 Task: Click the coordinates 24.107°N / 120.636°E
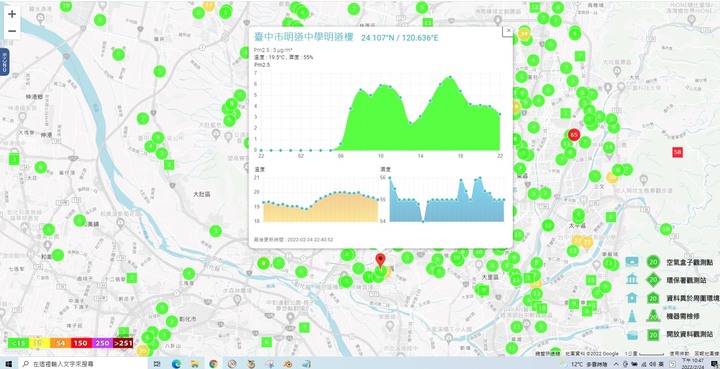point(399,38)
